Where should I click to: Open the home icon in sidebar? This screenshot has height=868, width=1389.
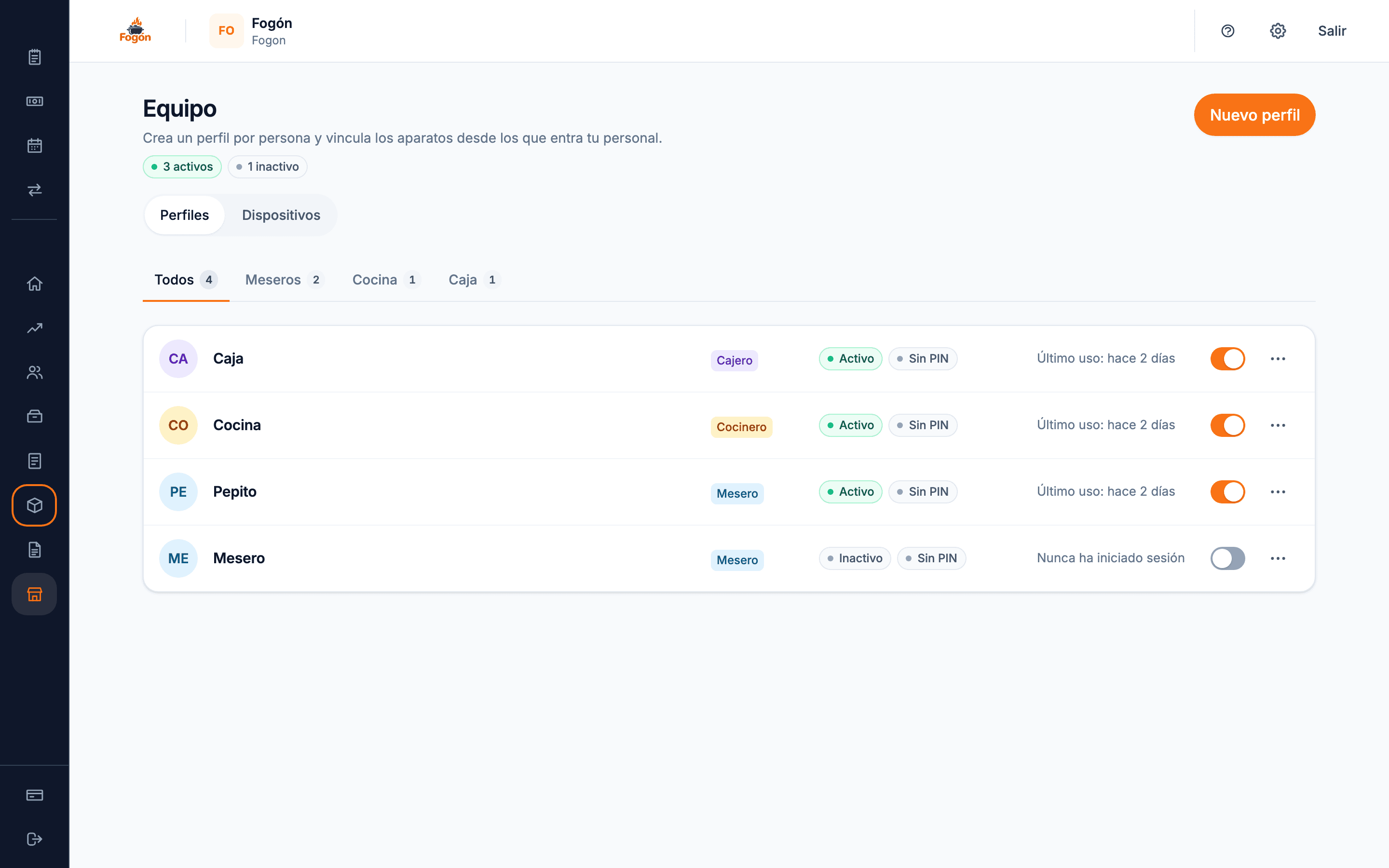pos(34,284)
